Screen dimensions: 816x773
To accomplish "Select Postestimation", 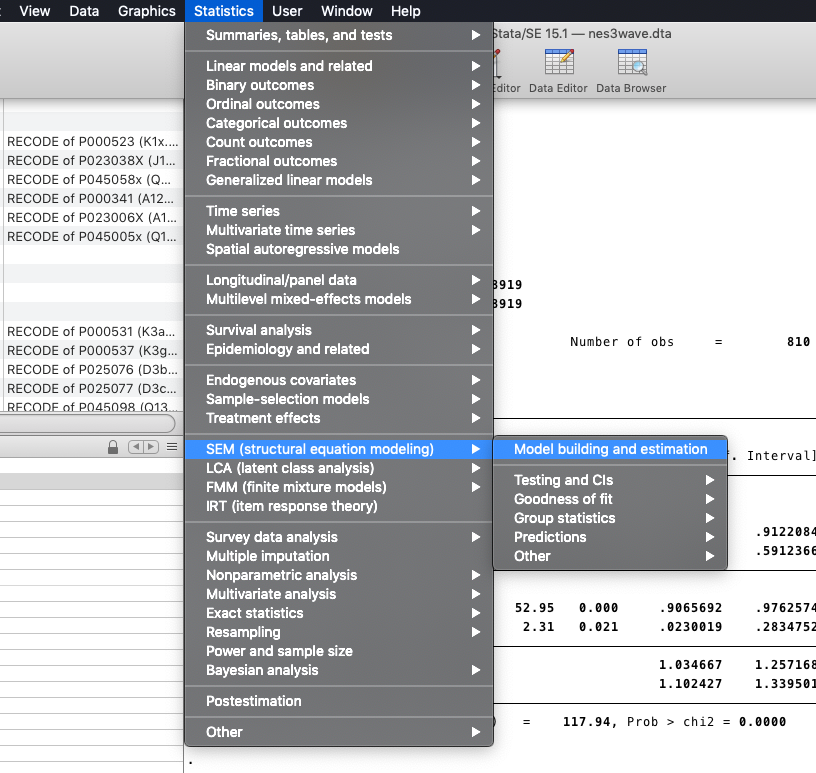I will pyautogui.click(x=339, y=701).
